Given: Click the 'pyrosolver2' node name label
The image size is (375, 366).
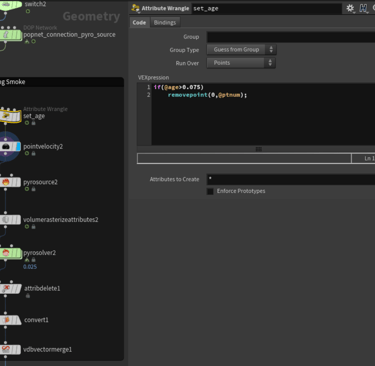Looking at the screenshot, I should [40, 253].
